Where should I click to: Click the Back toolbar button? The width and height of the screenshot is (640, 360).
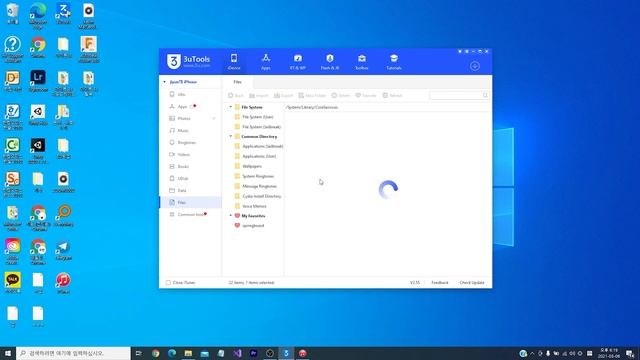[x=236, y=96]
